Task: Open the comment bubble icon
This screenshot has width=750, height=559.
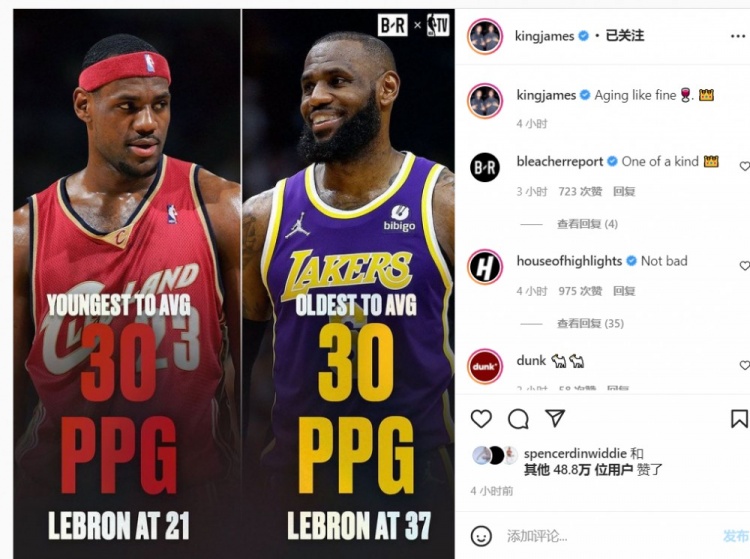Action: [x=518, y=419]
